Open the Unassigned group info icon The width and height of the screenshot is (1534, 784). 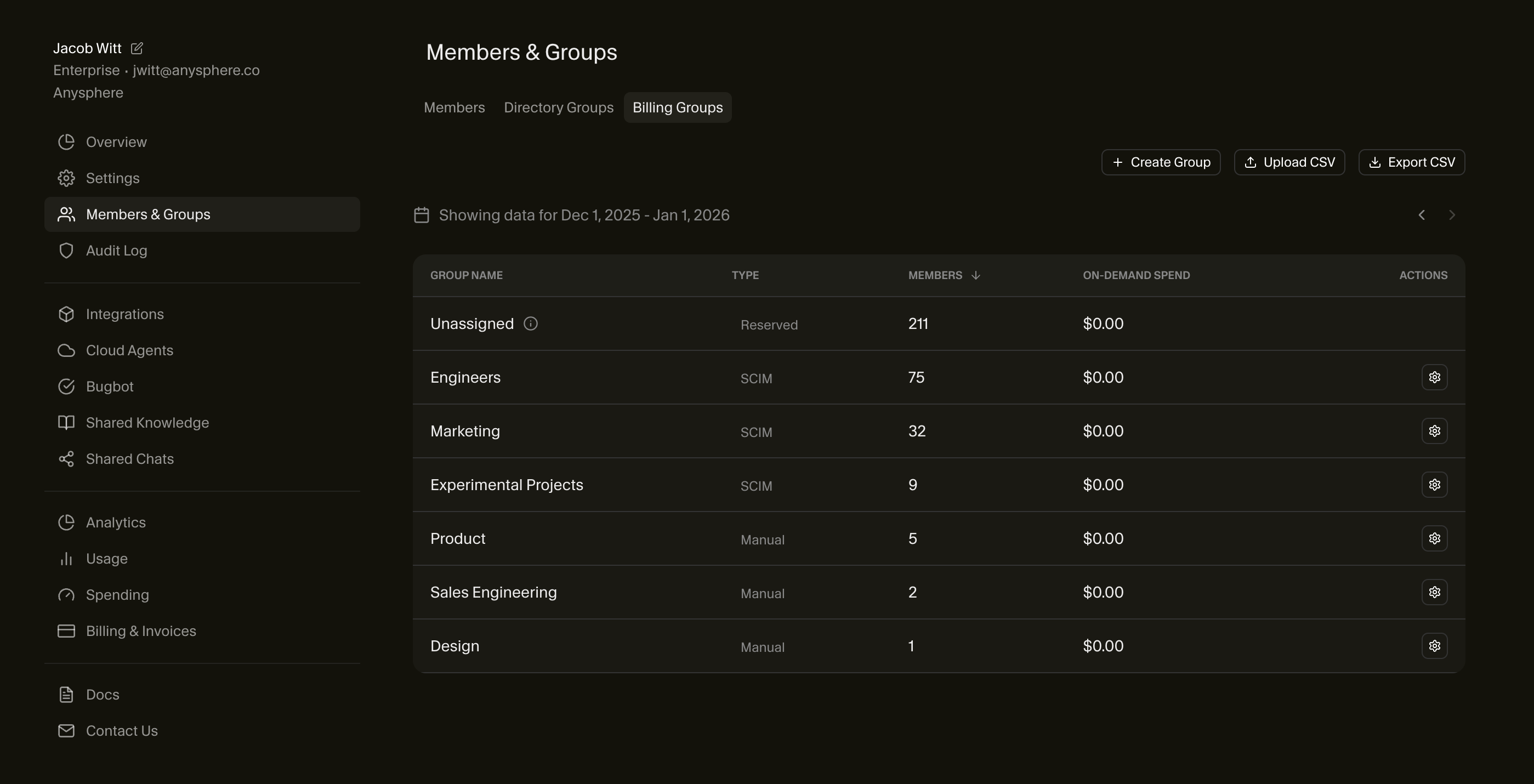point(530,324)
